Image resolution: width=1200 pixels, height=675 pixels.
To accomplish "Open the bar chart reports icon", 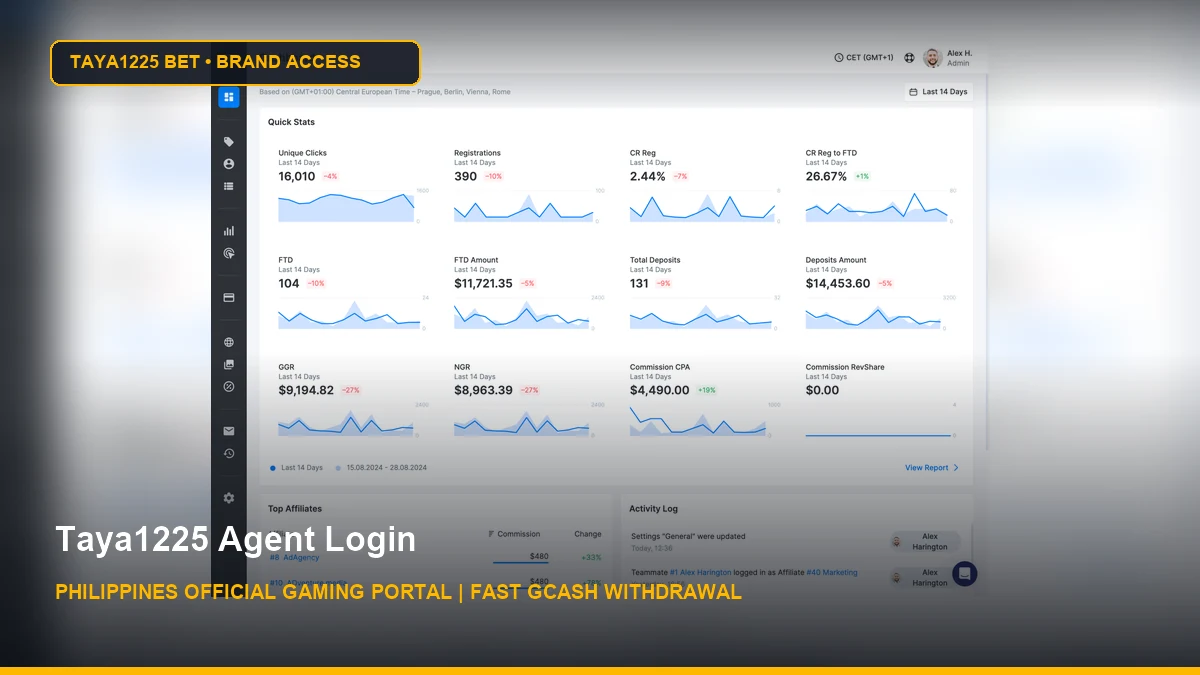I will pos(229,231).
